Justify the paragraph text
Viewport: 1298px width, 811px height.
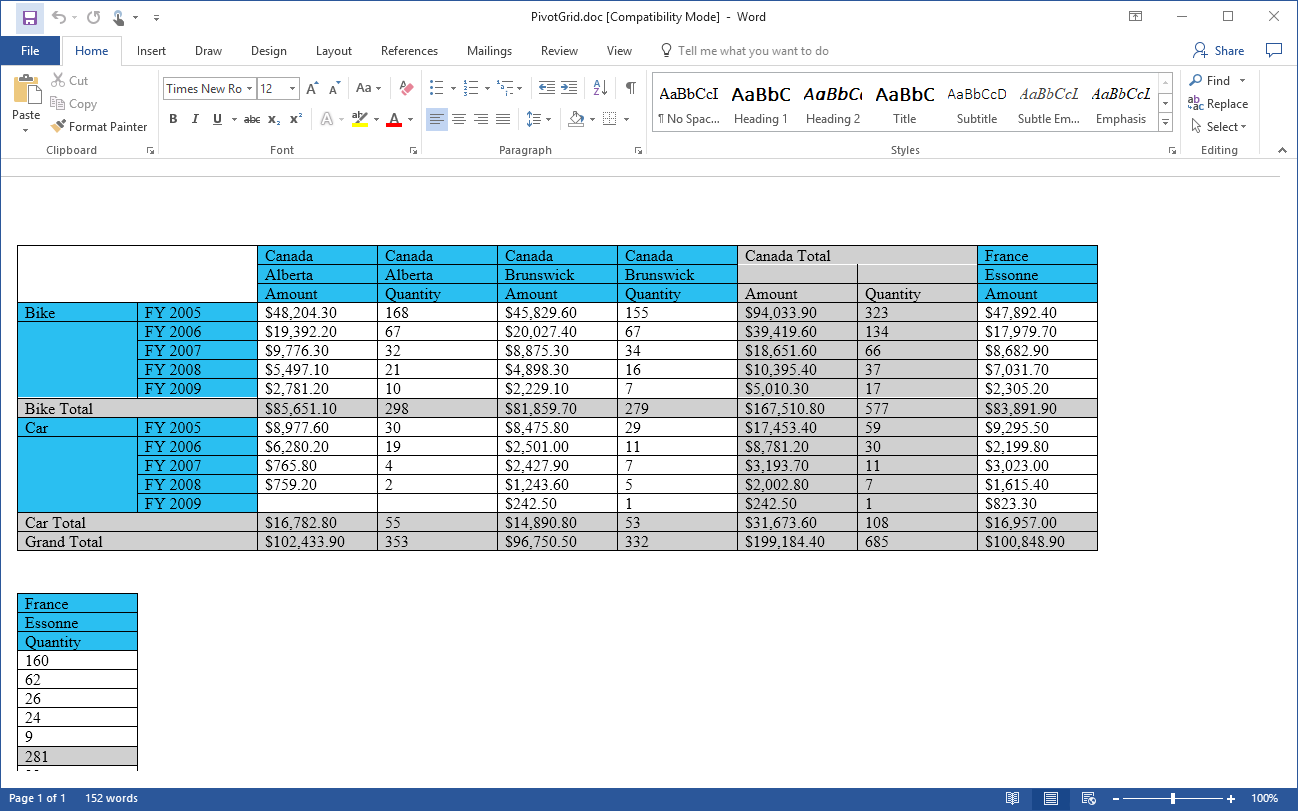(503, 119)
